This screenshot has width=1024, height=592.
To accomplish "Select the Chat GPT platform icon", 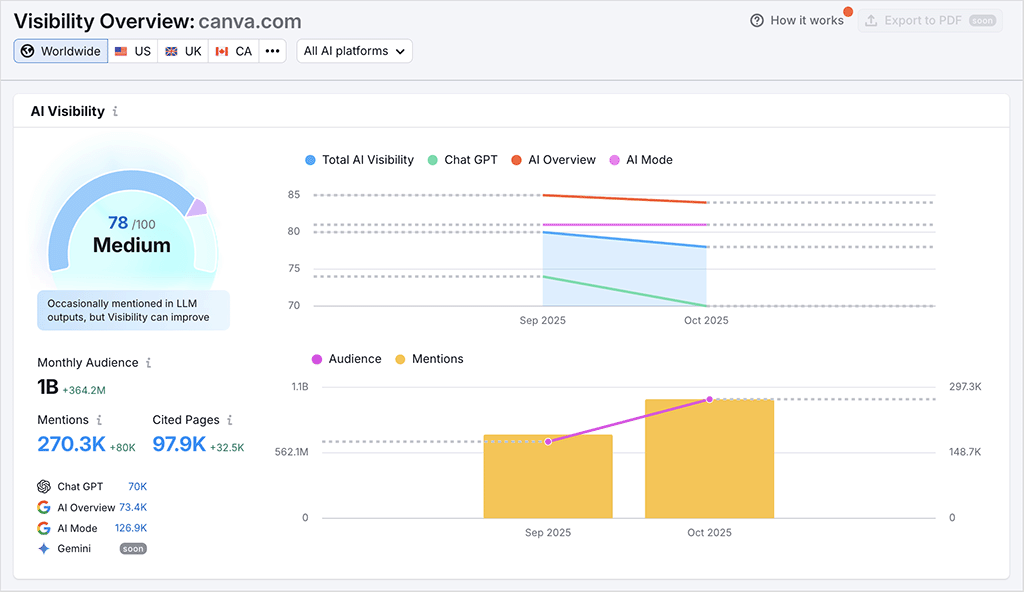I will [x=42, y=486].
